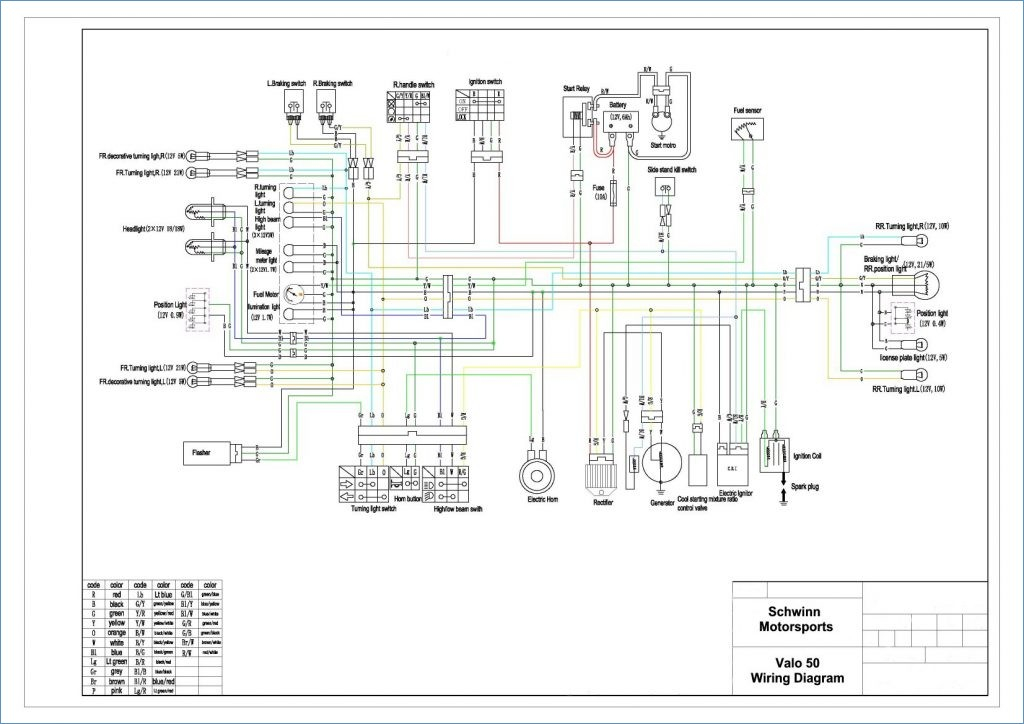Select the Rectifier component symbol
This screenshot has width=1024, height=724.
coord(600,477)
